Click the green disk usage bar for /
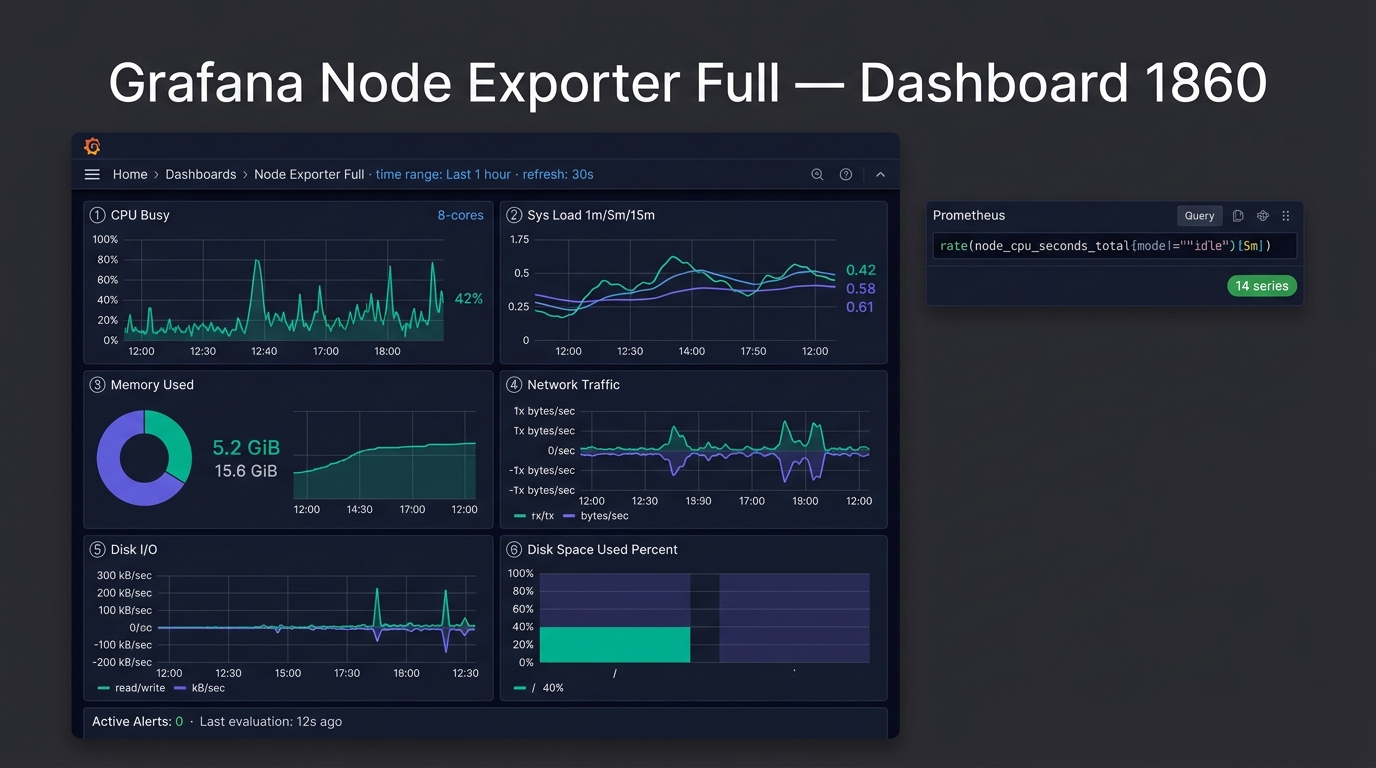The height and width of the screenshot is (768, 1376). (615, 644)
